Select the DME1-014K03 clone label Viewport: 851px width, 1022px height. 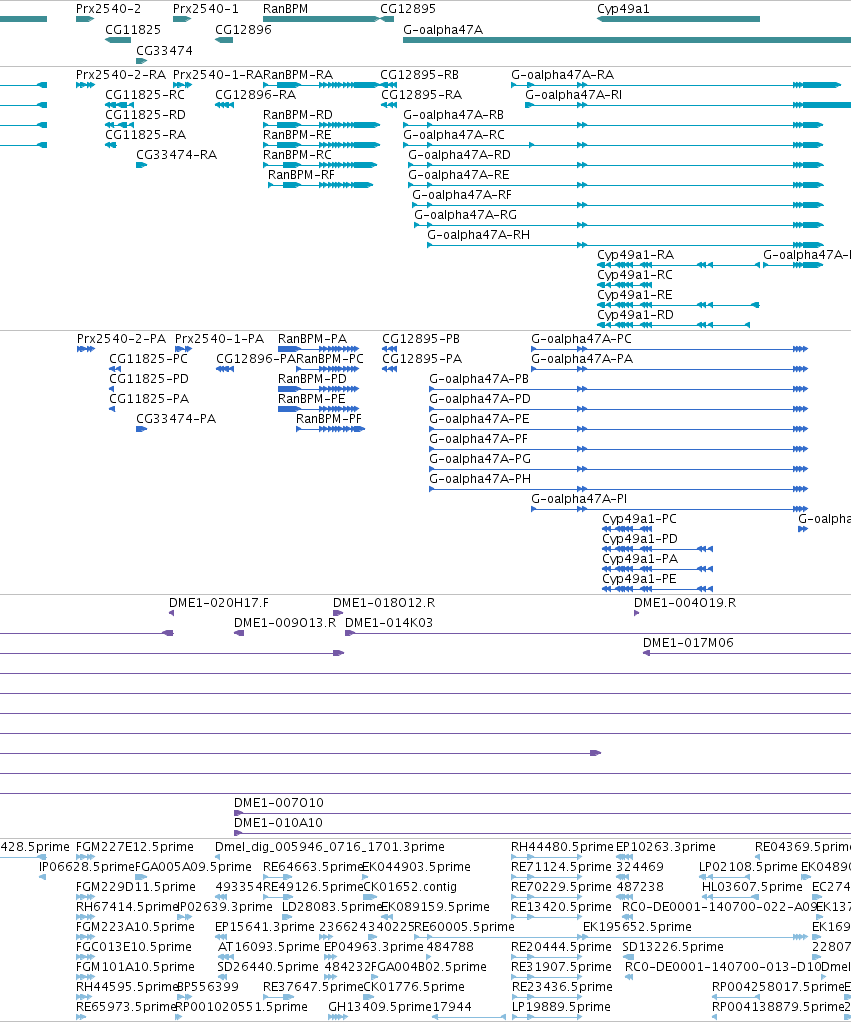tap(389, 623)
